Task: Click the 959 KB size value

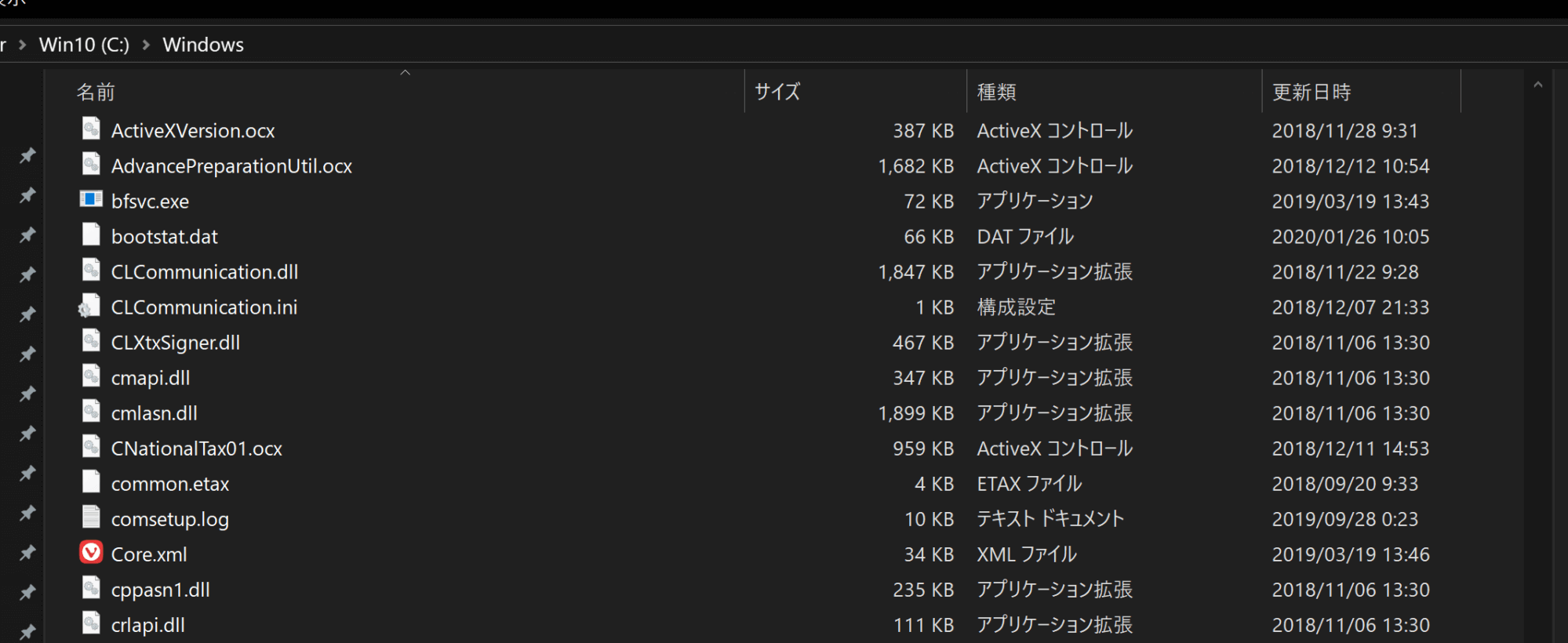Action: pyautogui.click(x=923, y=449)
